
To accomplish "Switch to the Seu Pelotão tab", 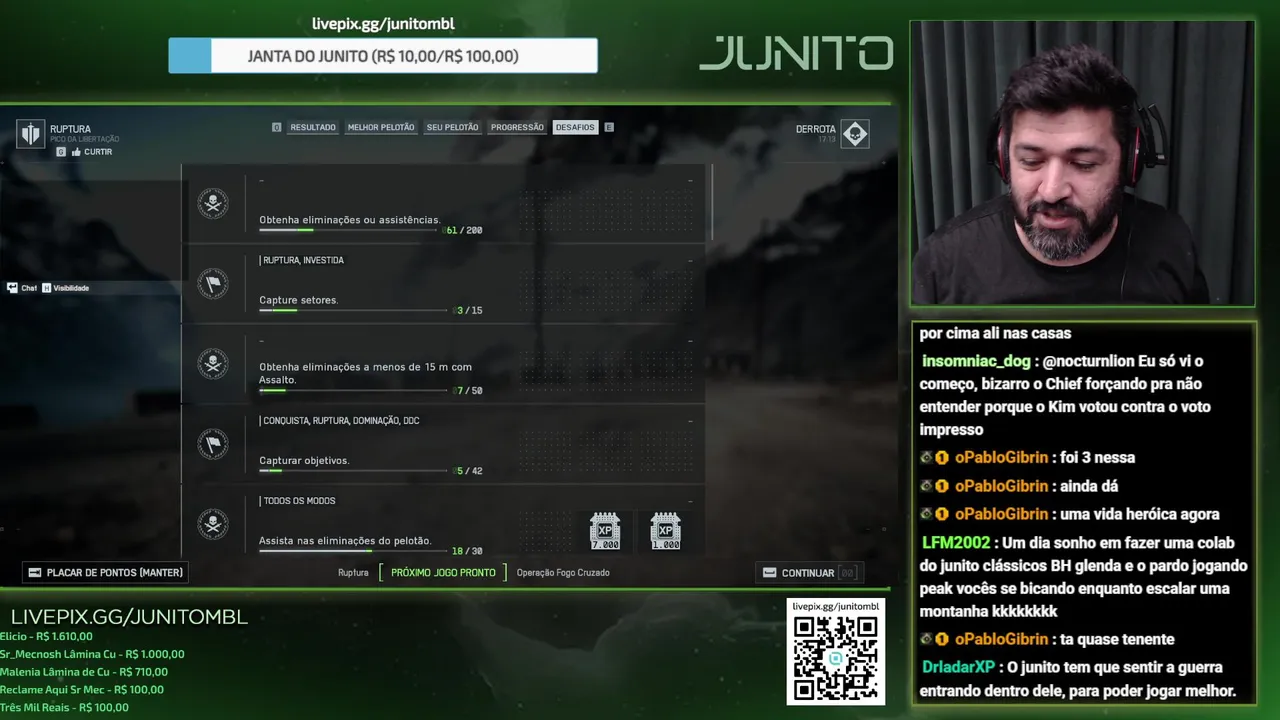I will point(453,128).
